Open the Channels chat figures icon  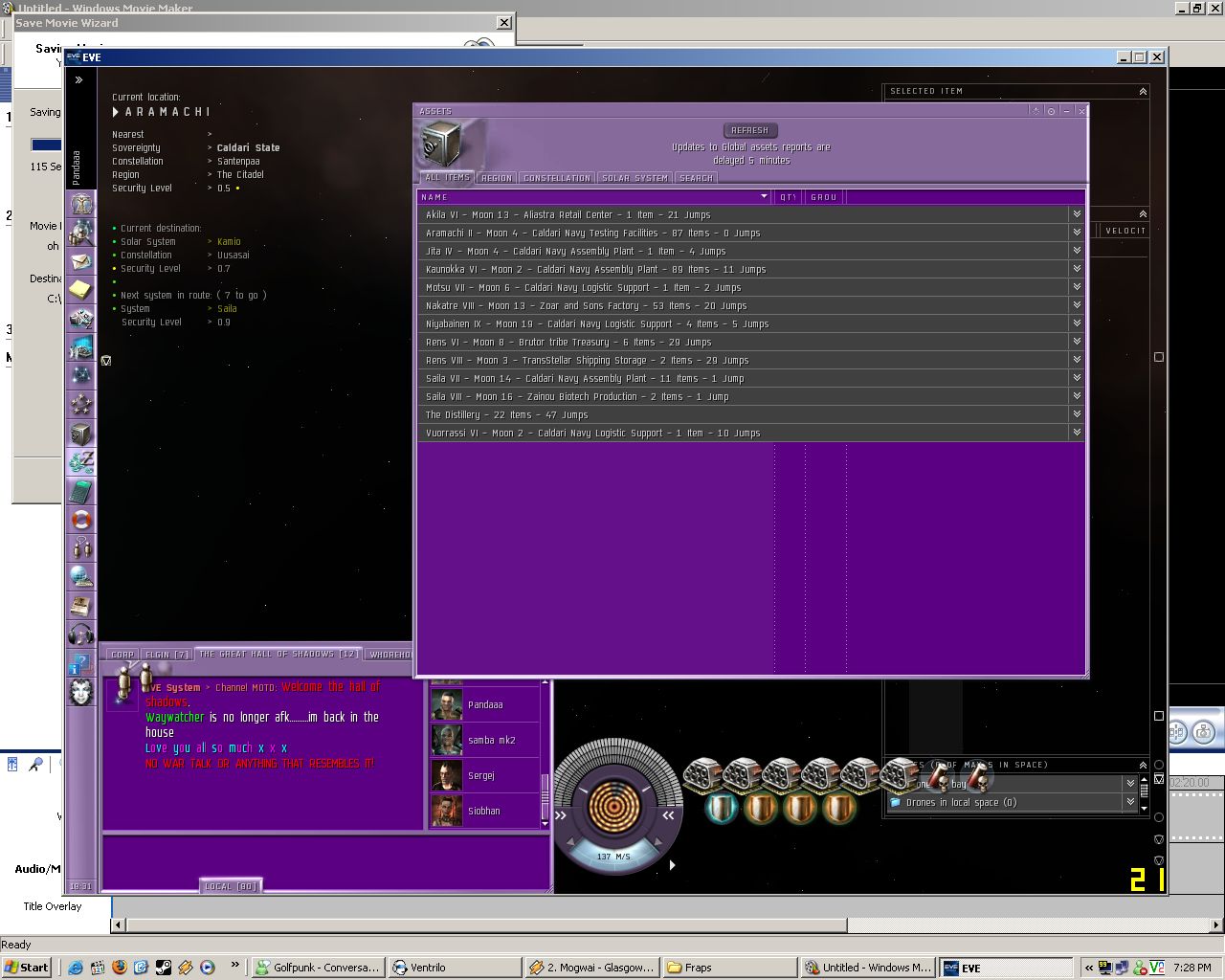click(81, 548)
